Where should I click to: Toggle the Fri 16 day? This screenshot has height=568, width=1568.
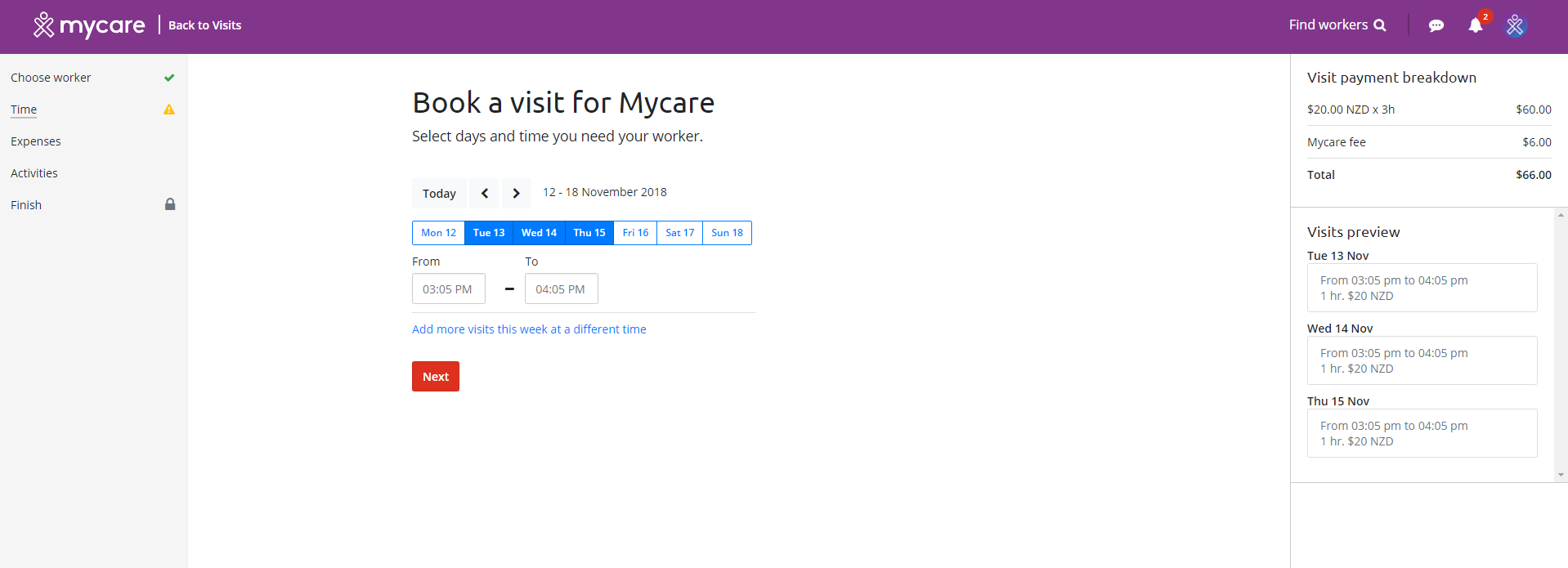[x=635, y=233]
